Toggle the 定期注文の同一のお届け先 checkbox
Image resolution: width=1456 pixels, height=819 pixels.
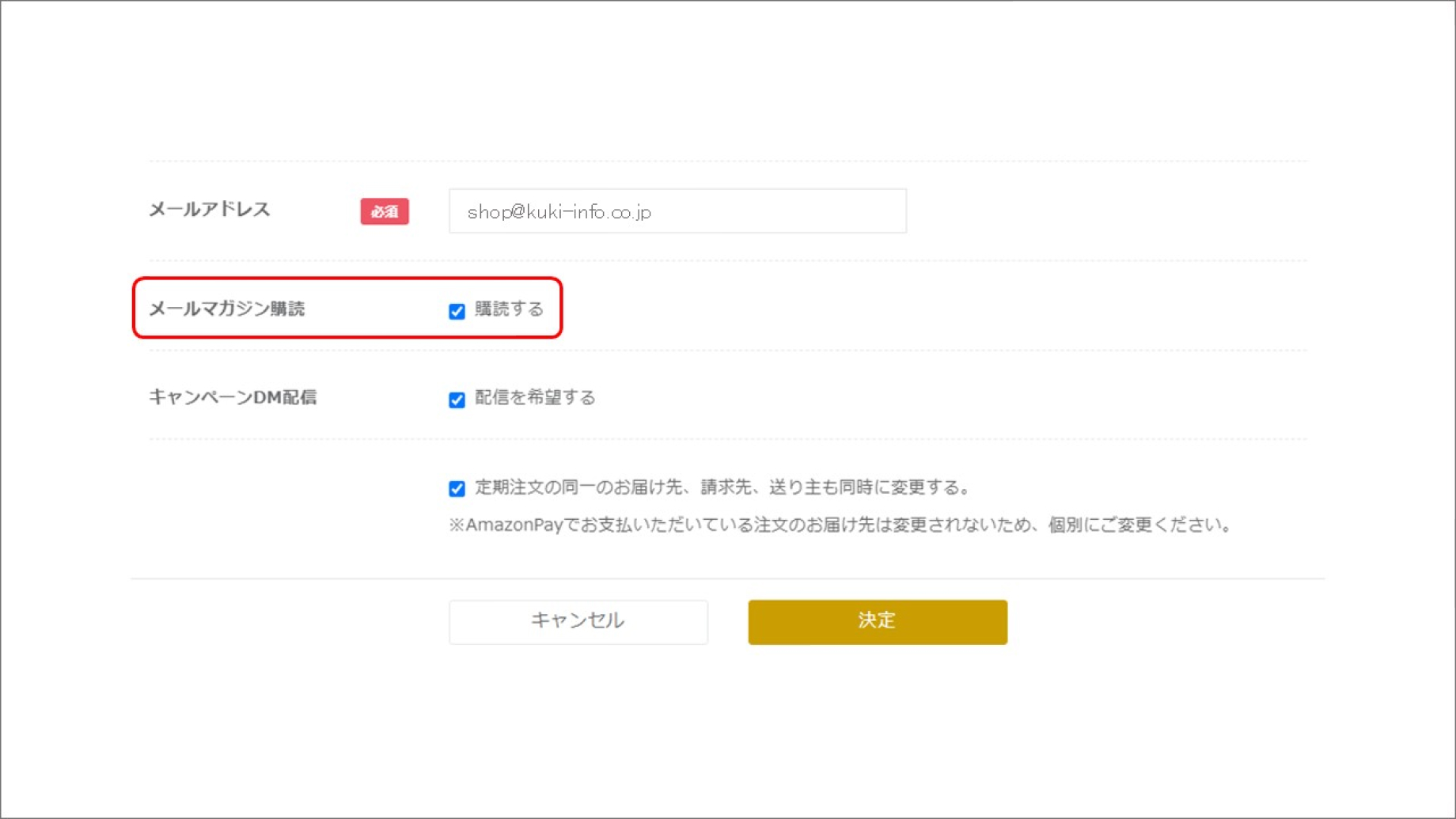pos(457,488)
